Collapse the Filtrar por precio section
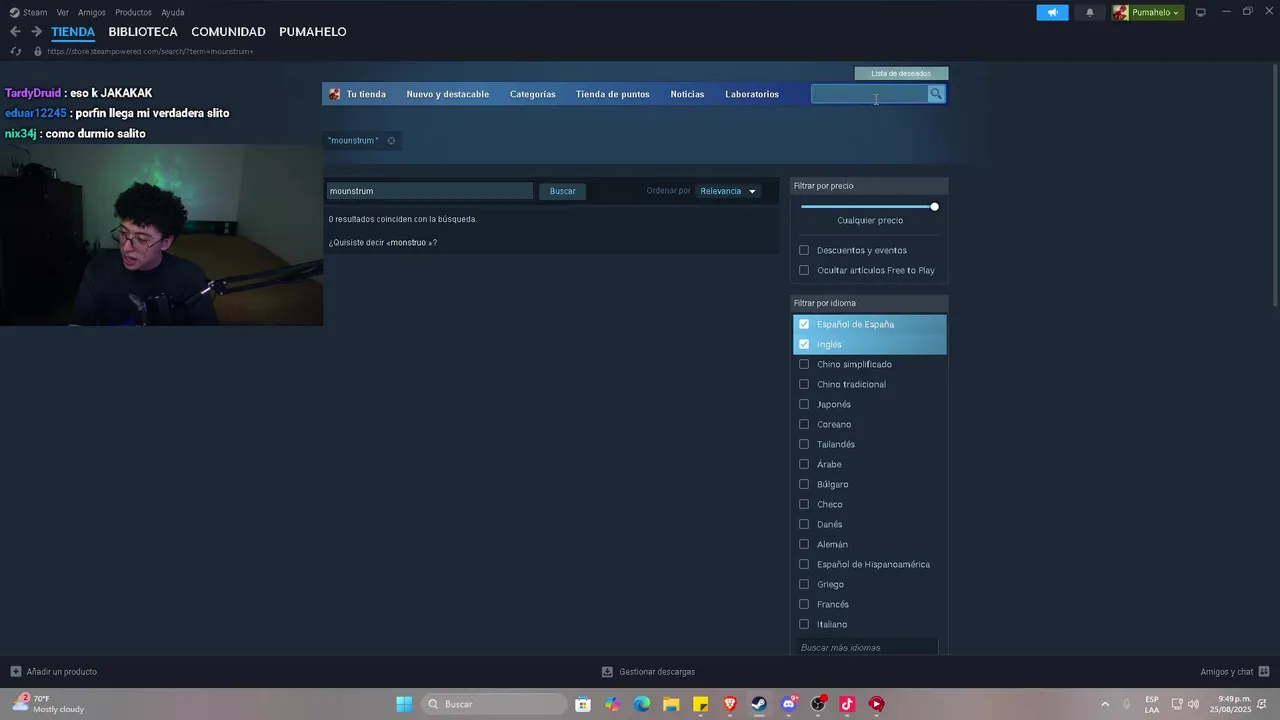The width and height of the screenshot is (1280, 720). [x=868, y=186]
